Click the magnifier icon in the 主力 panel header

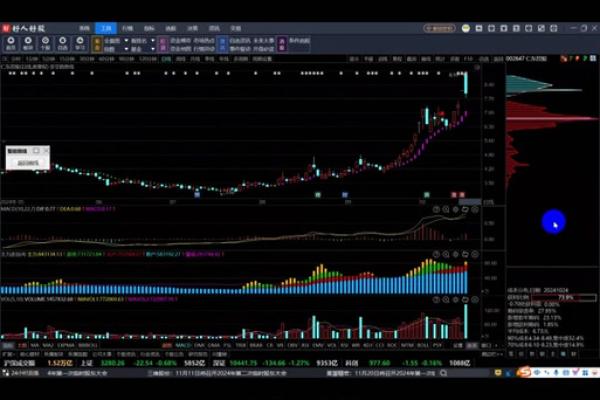coord(446,254)
